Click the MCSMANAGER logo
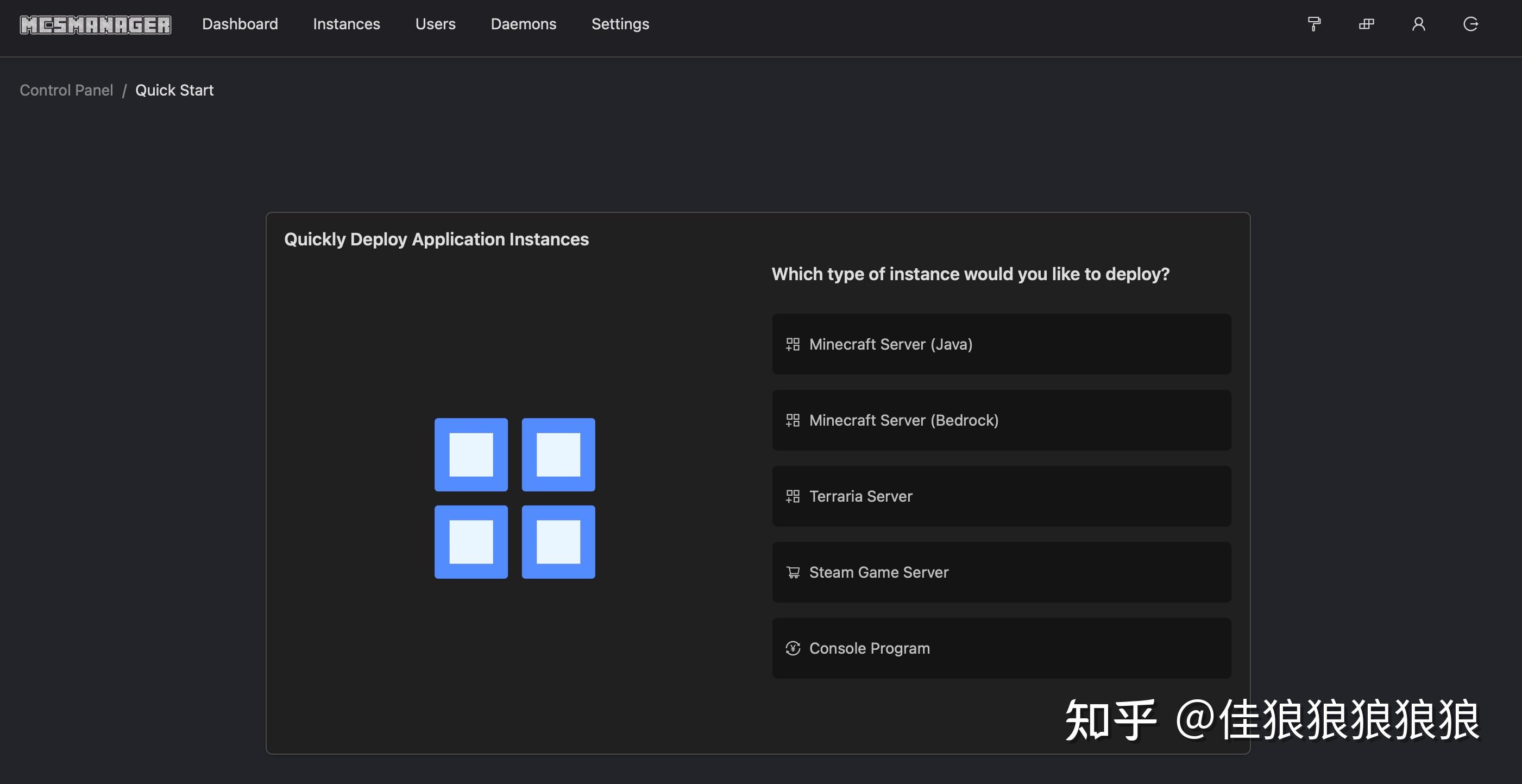The width and height of the screenshot is (1522, 784). [95, 25]
